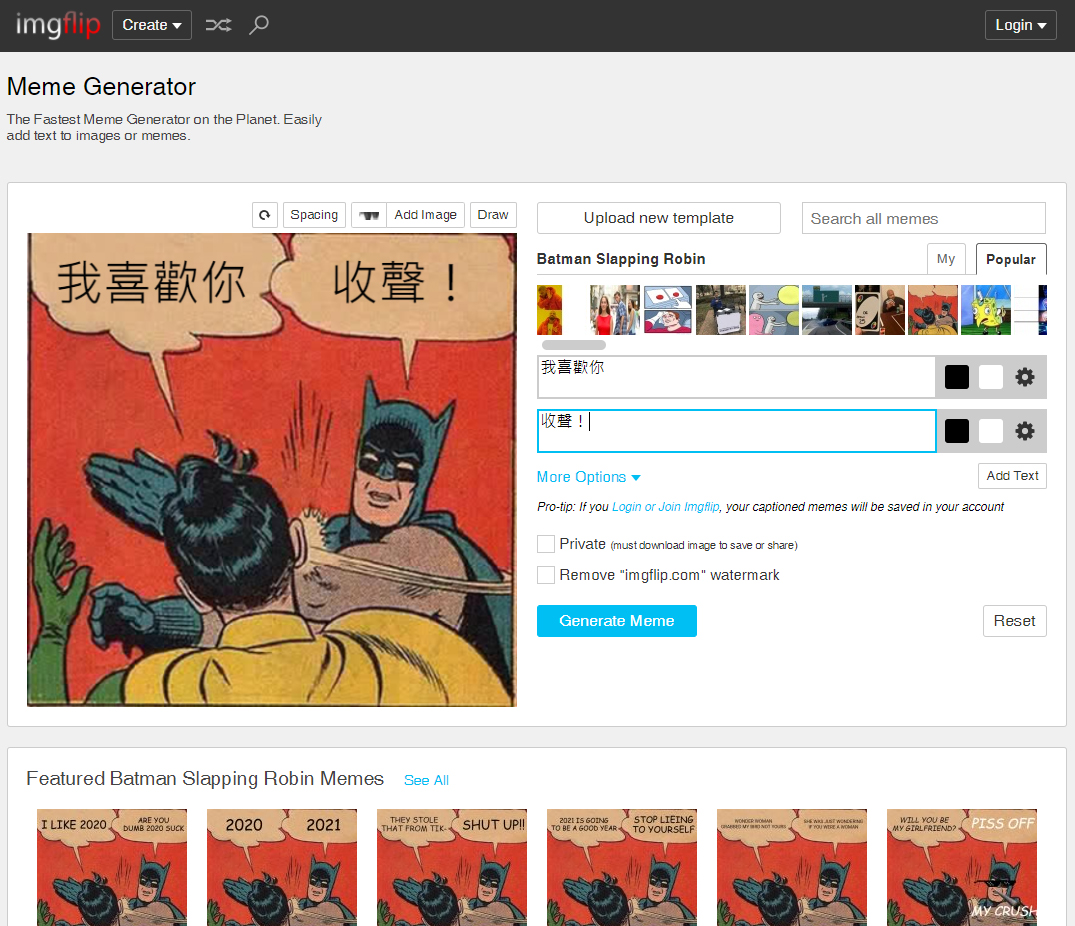Click the Reset button
This screenshot has height=926, width=1075.
point(1015,621)
